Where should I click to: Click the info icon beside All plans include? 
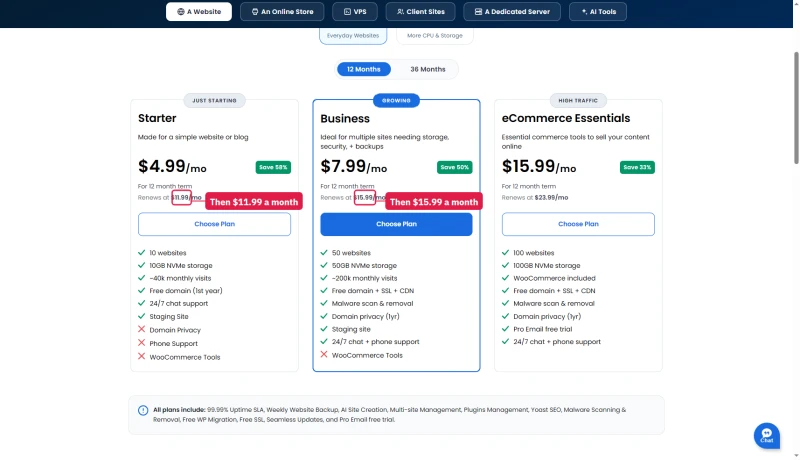pos(143,410)
